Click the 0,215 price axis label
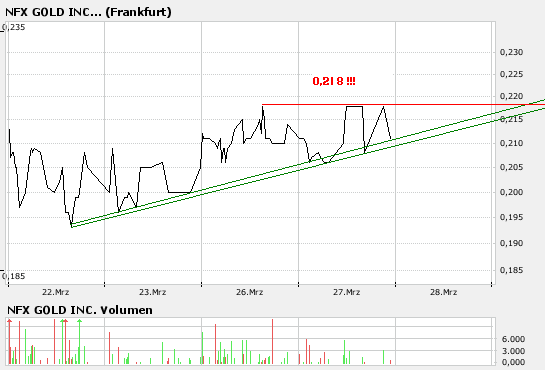545x384 pixels. (511, 119)
